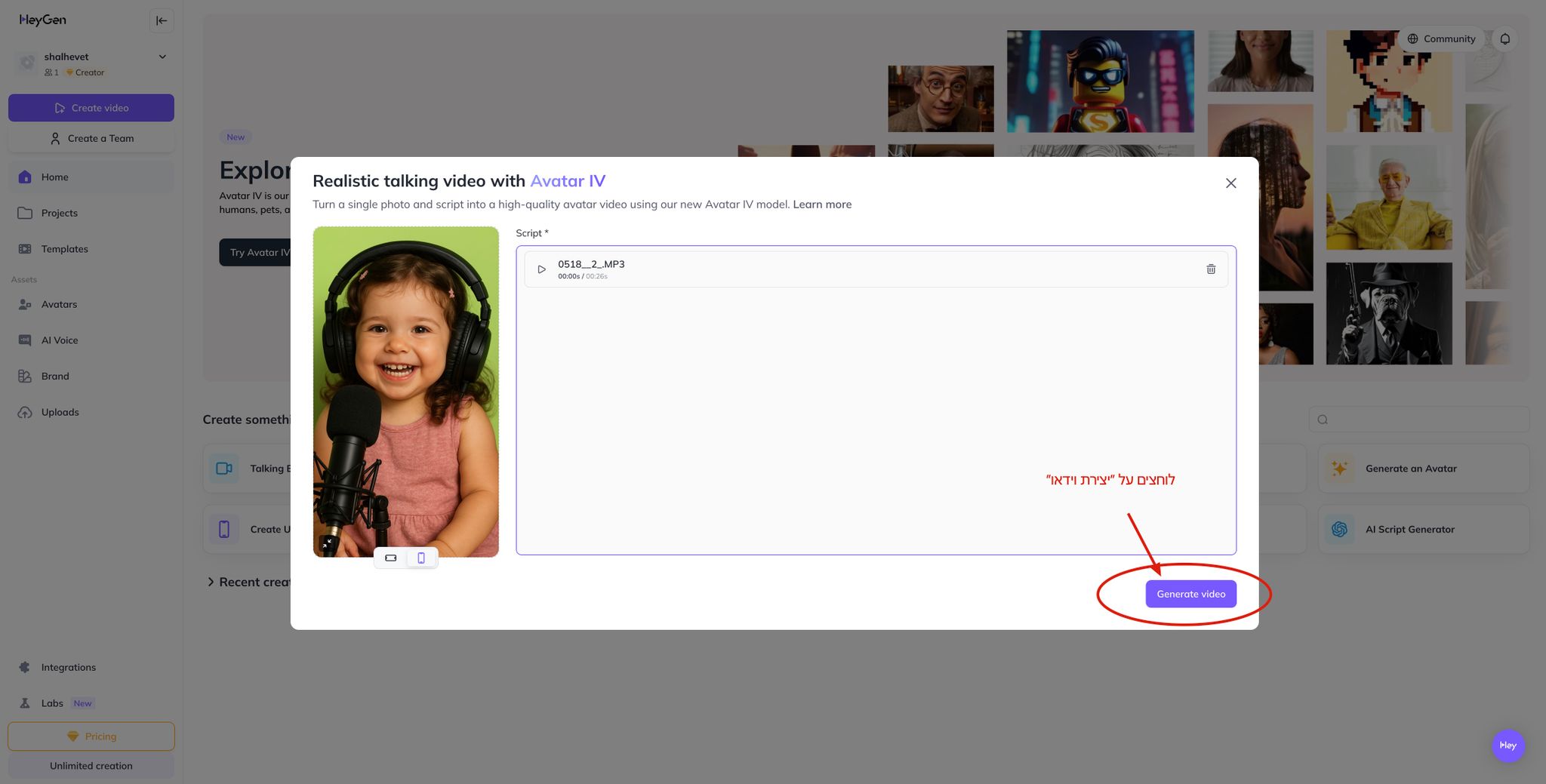Click the avatar girl photo thumbnail
1546x784 pixels.
coord(405,377)
